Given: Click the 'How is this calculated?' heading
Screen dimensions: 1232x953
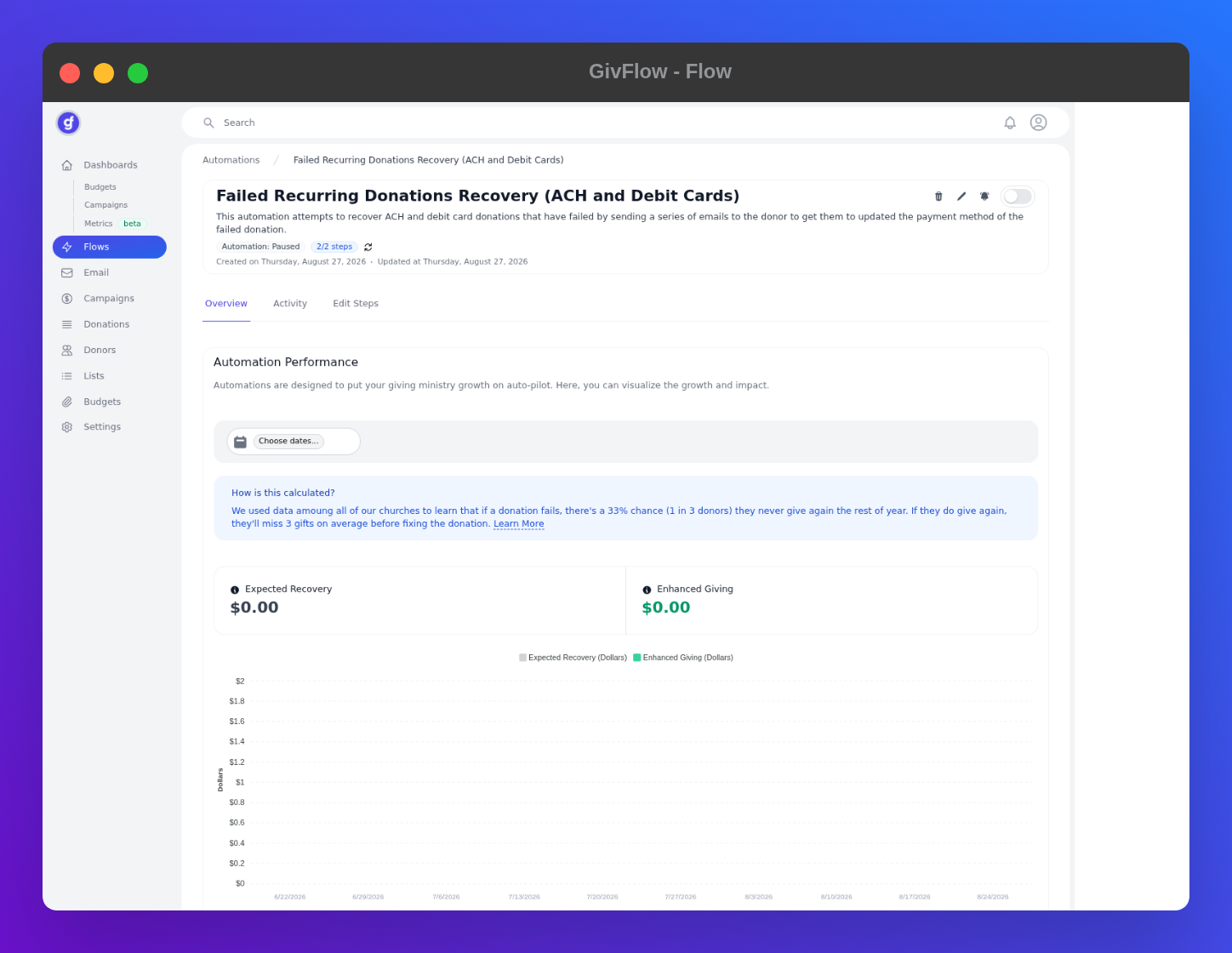Looking at the screenshot, I should click(x=283, y=494).
